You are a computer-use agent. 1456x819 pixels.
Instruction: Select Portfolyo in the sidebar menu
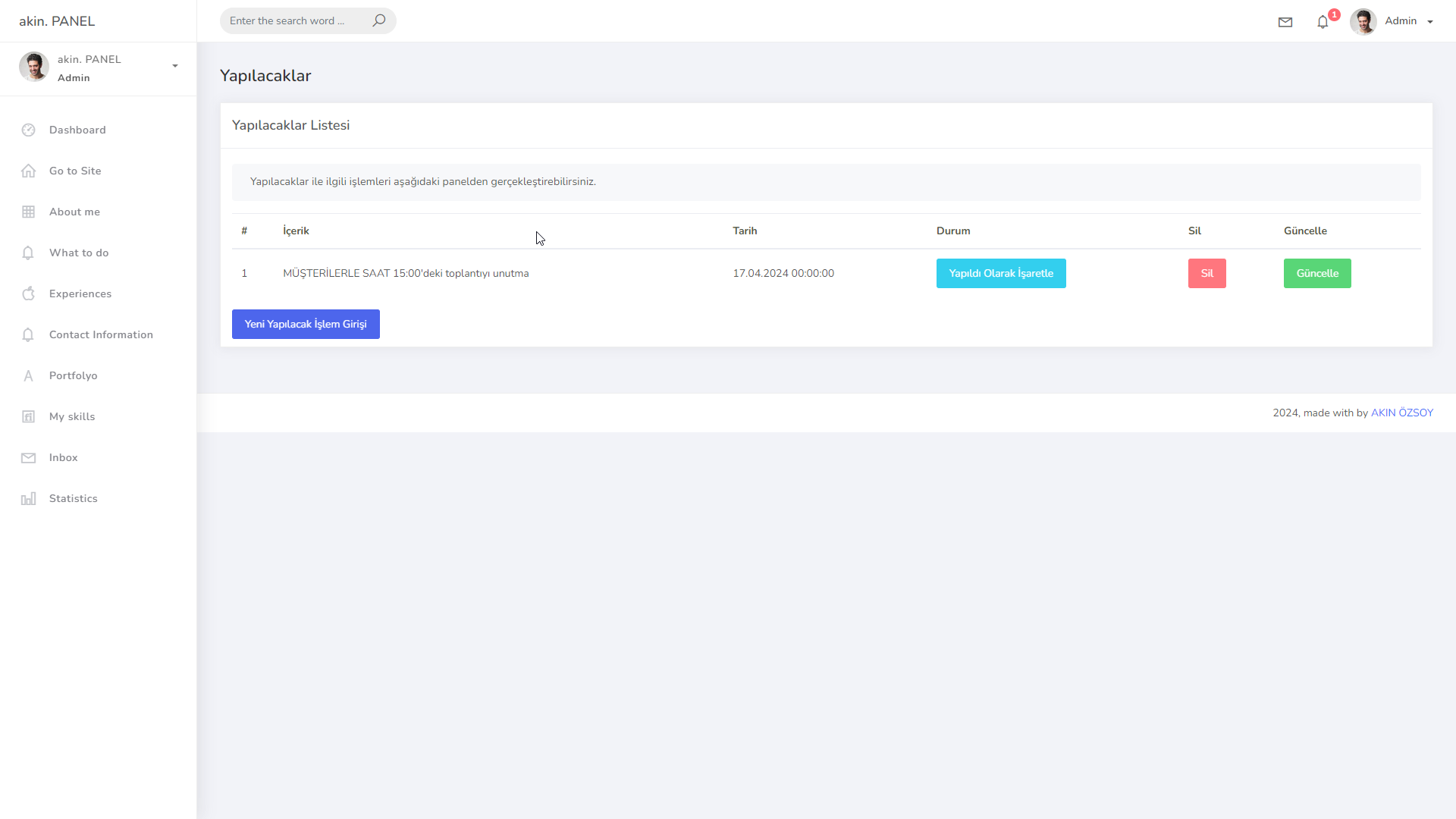[x=73, y=375]
